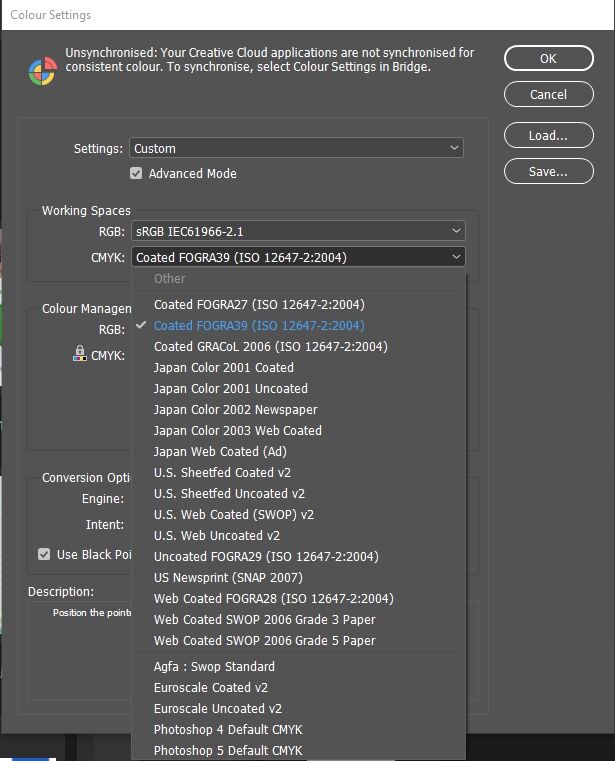Click the Load... button
The height and width of the screenshot is (761, 615).
coord(548,136)
